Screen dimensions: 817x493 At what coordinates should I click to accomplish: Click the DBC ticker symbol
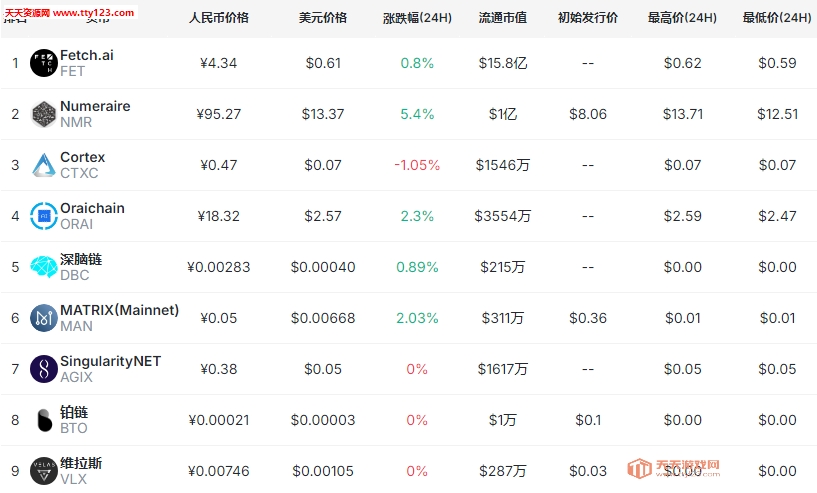pyautogui.click(x=75, y=275)
